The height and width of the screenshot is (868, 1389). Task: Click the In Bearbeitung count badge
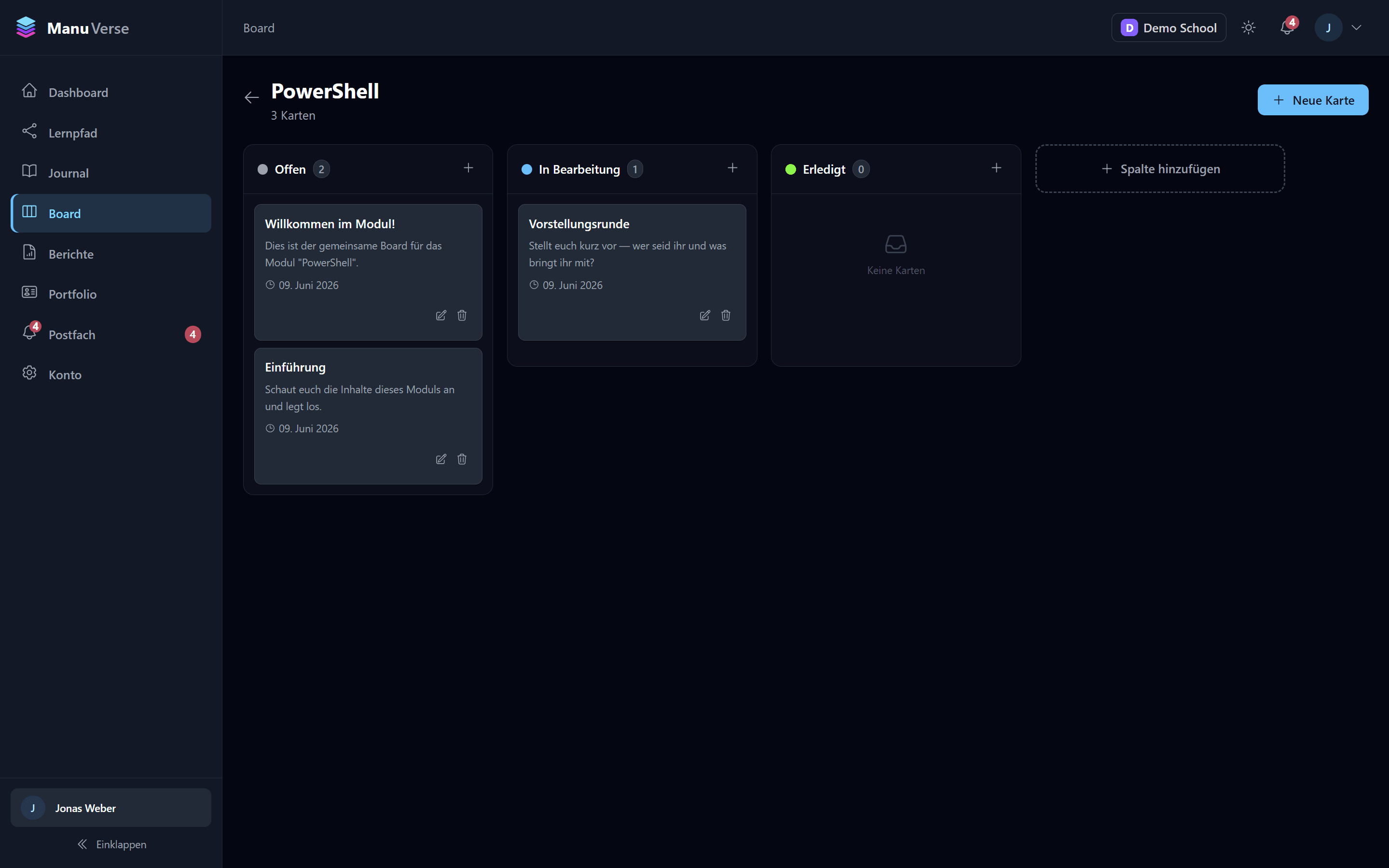(635, 169)
